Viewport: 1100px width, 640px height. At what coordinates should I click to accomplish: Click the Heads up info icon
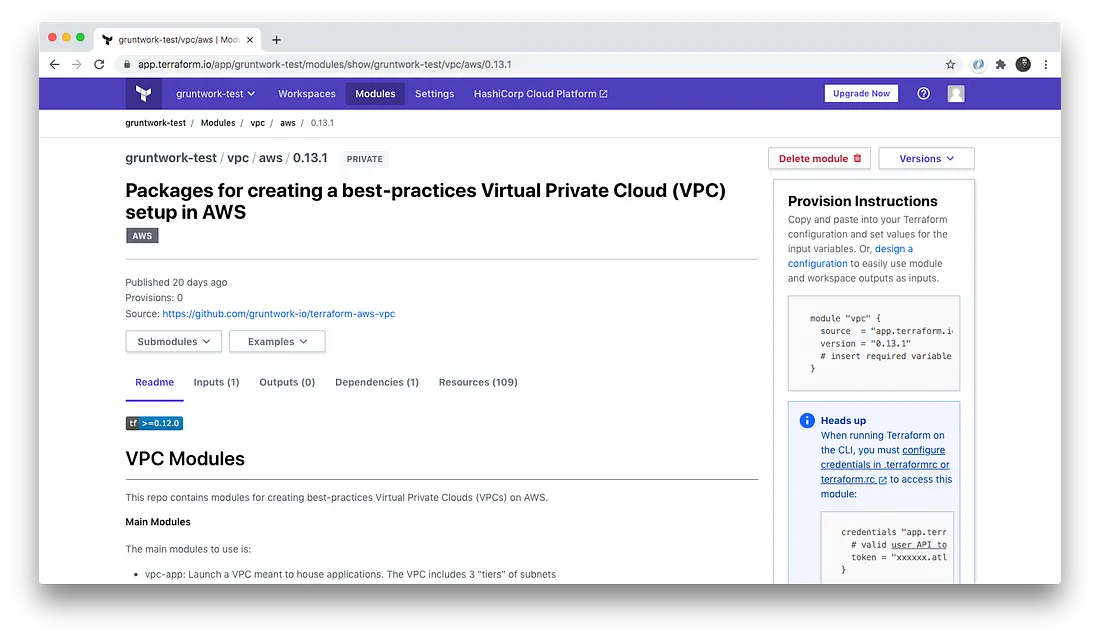pos(807,420)
